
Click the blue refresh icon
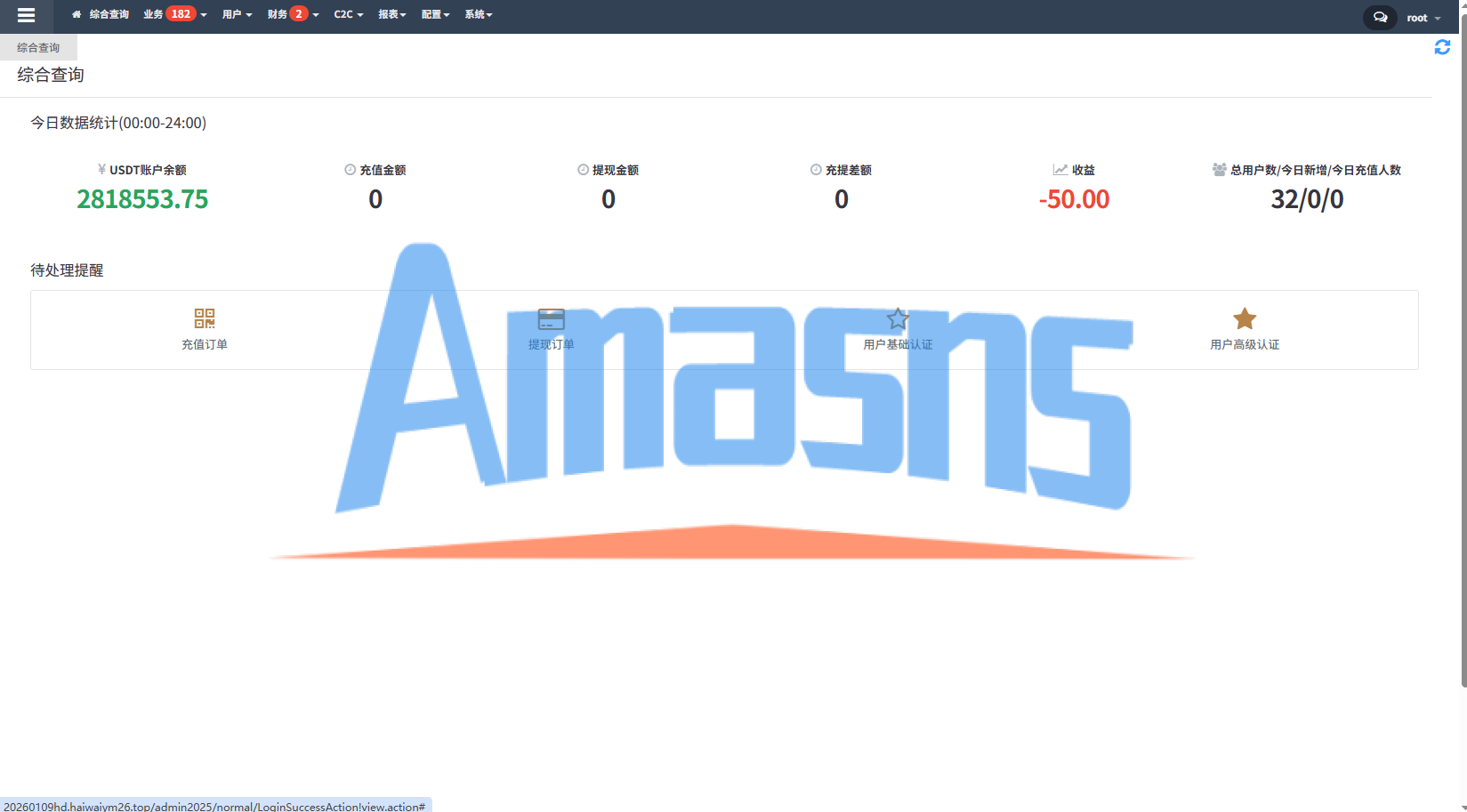pos(1442,47)
